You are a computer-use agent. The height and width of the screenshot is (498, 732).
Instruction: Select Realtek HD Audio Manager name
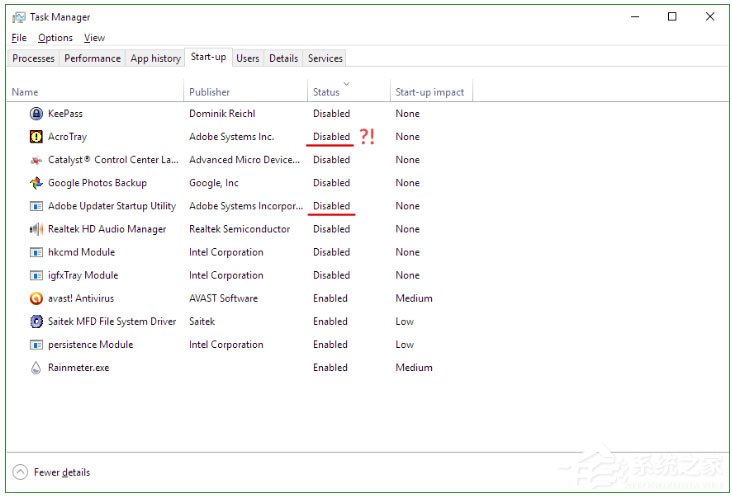tap(107, 229)
